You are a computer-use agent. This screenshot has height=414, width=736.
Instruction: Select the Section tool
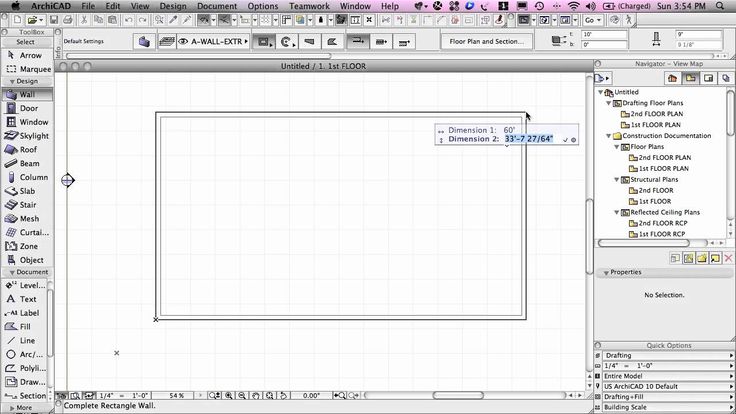point(23,396)
